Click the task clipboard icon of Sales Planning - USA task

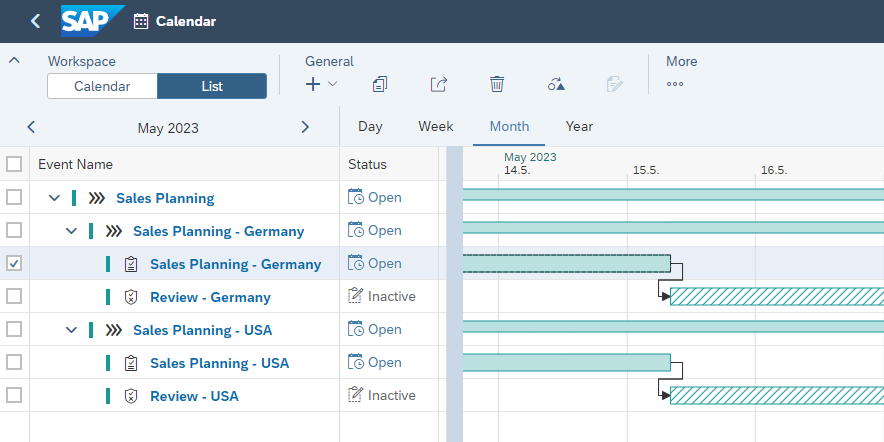point(131,363)
